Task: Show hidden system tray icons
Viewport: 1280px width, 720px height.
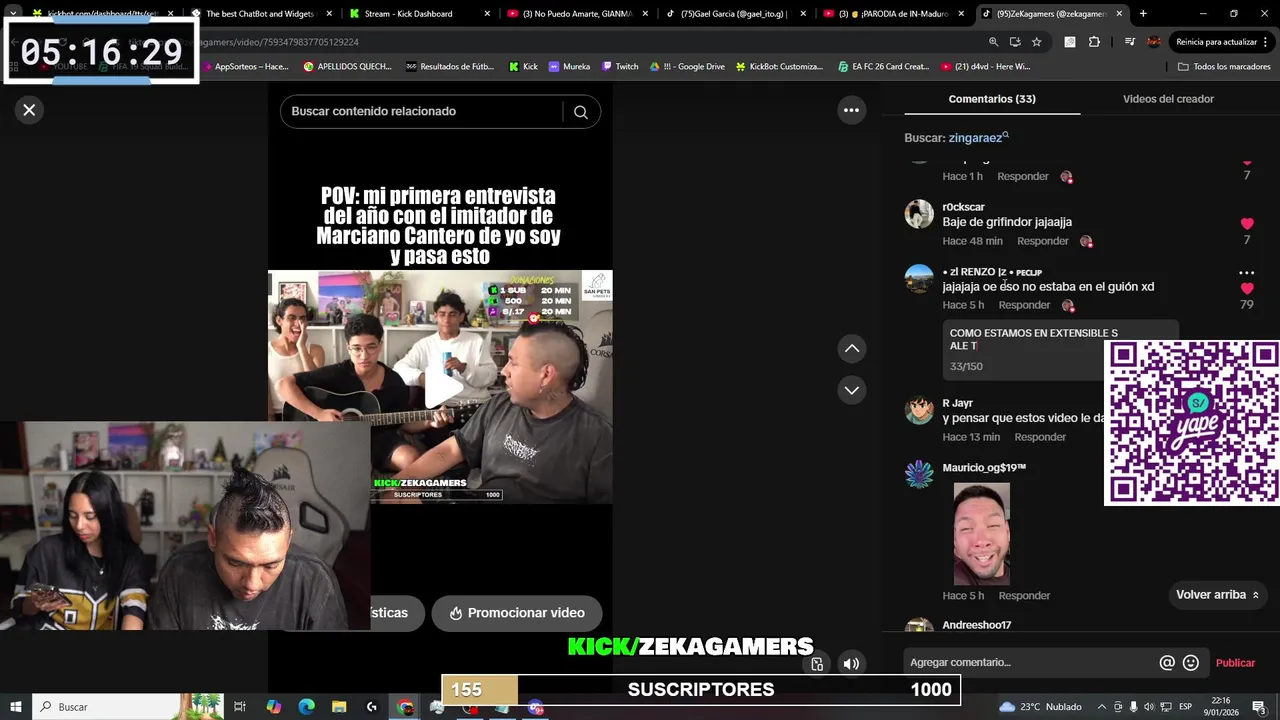Action: [x=1102, y=707]
